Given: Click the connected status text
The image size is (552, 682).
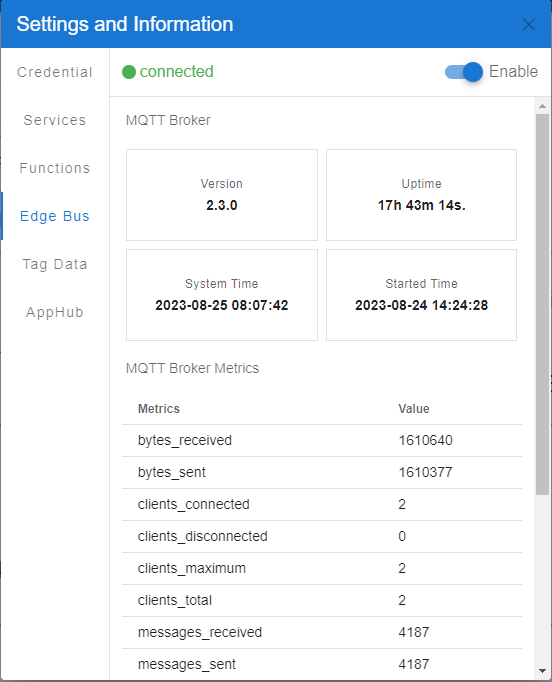Looking at the screenshot, I should [x=177, y=71].
